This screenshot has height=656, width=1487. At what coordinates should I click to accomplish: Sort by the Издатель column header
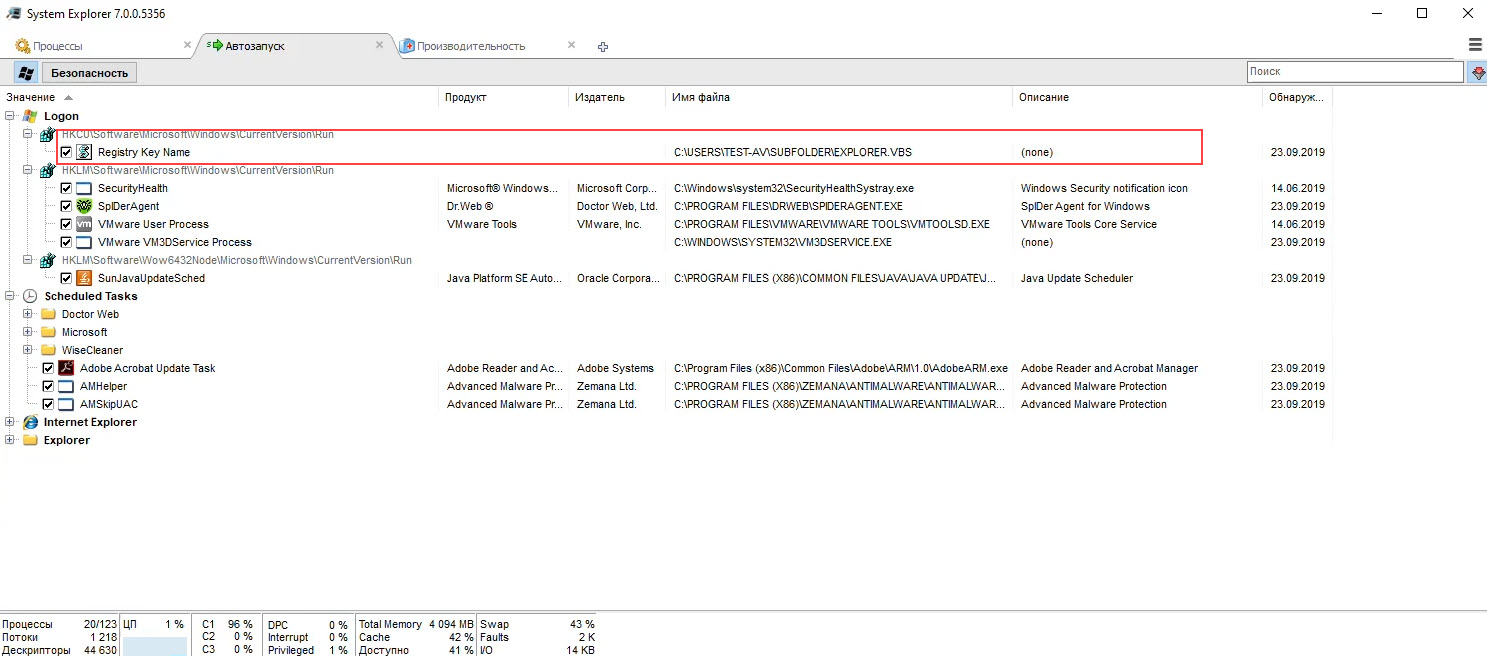point(600,97)
